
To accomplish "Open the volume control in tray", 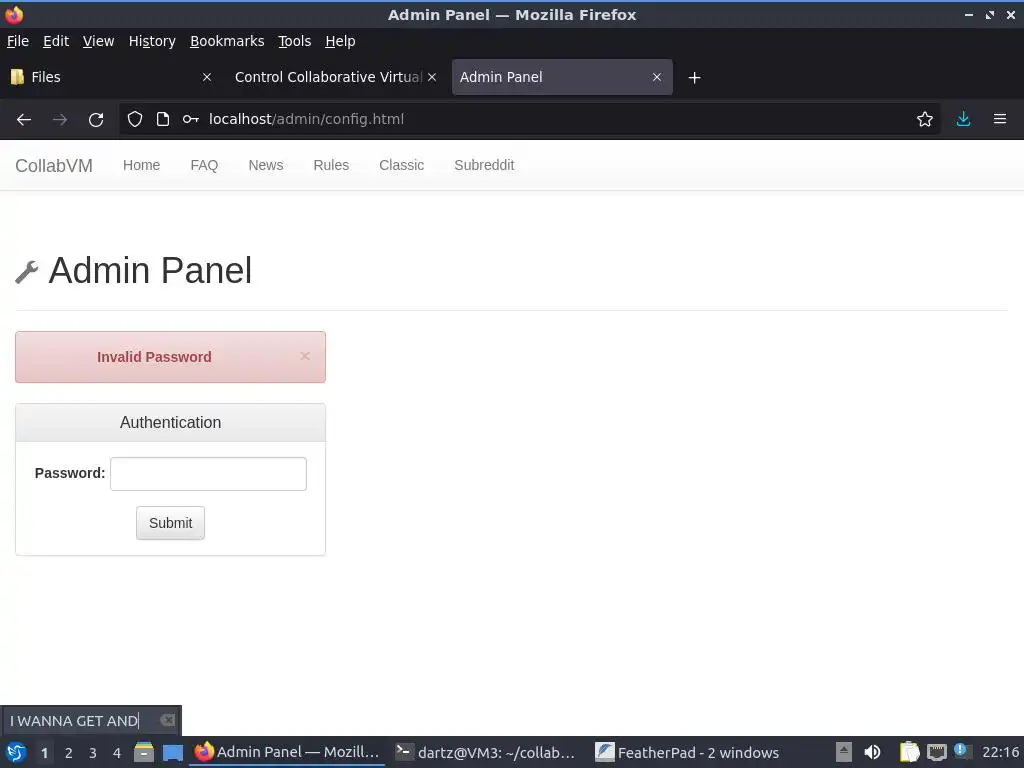I will (x=872, y=752).
